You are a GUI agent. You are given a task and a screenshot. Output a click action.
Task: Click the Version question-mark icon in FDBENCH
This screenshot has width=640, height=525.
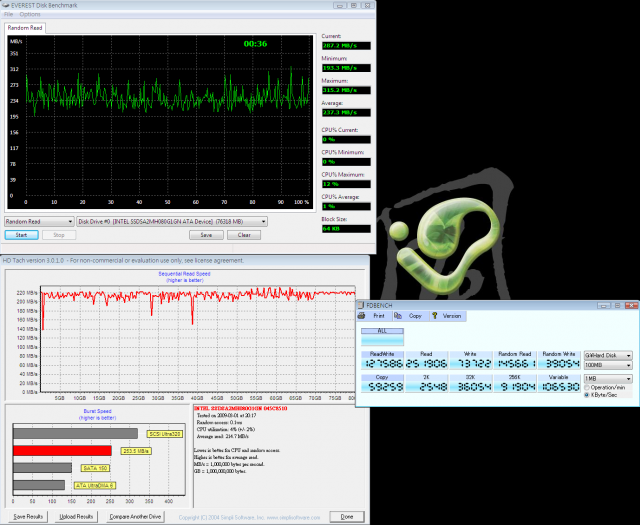[435, 316]
